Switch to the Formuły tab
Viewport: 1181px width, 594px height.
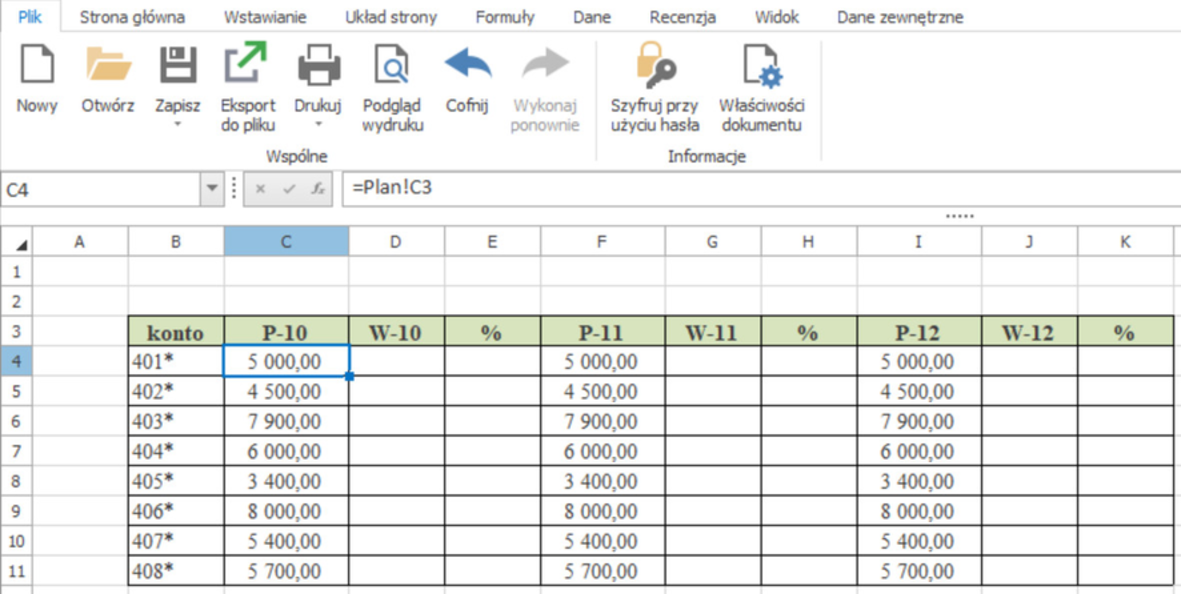[504, 17]
